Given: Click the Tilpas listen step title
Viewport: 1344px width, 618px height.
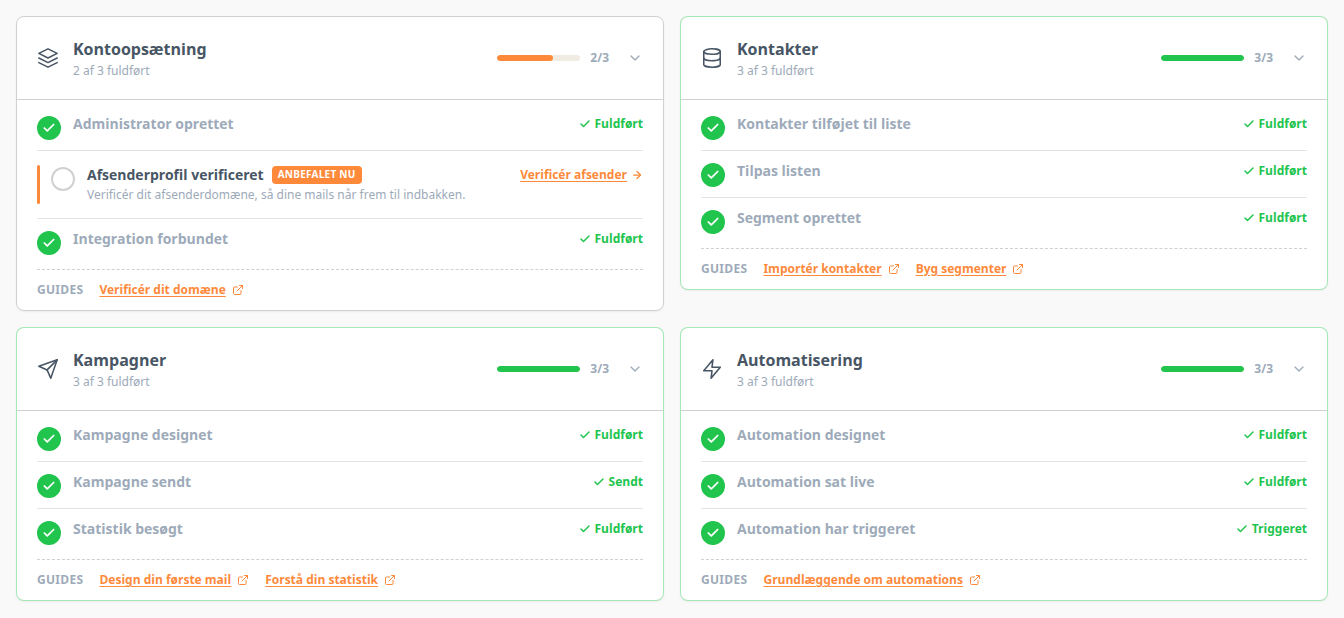Looking at the screenshot, I should coord(779,171).
